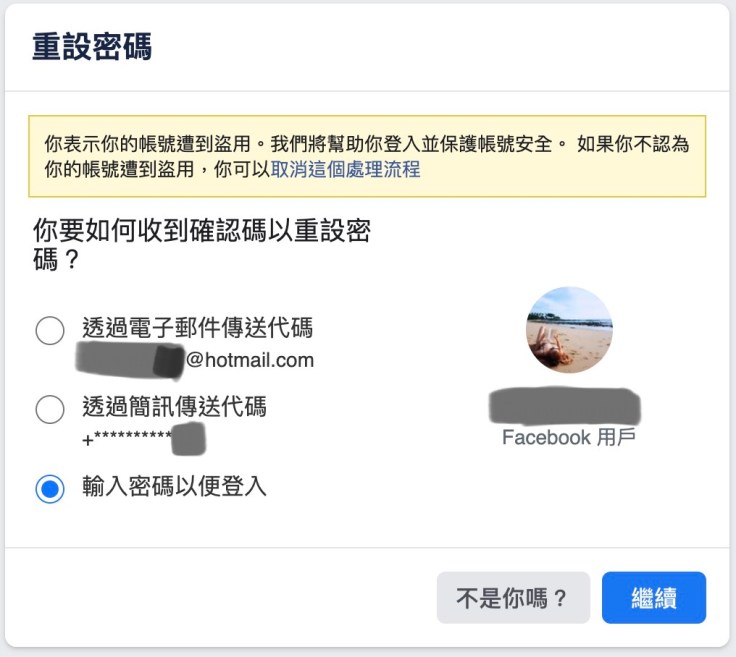The width and height of the screenshot is (736, 657).
Task: Select the SMS code radio button
Action: [50, 409]
